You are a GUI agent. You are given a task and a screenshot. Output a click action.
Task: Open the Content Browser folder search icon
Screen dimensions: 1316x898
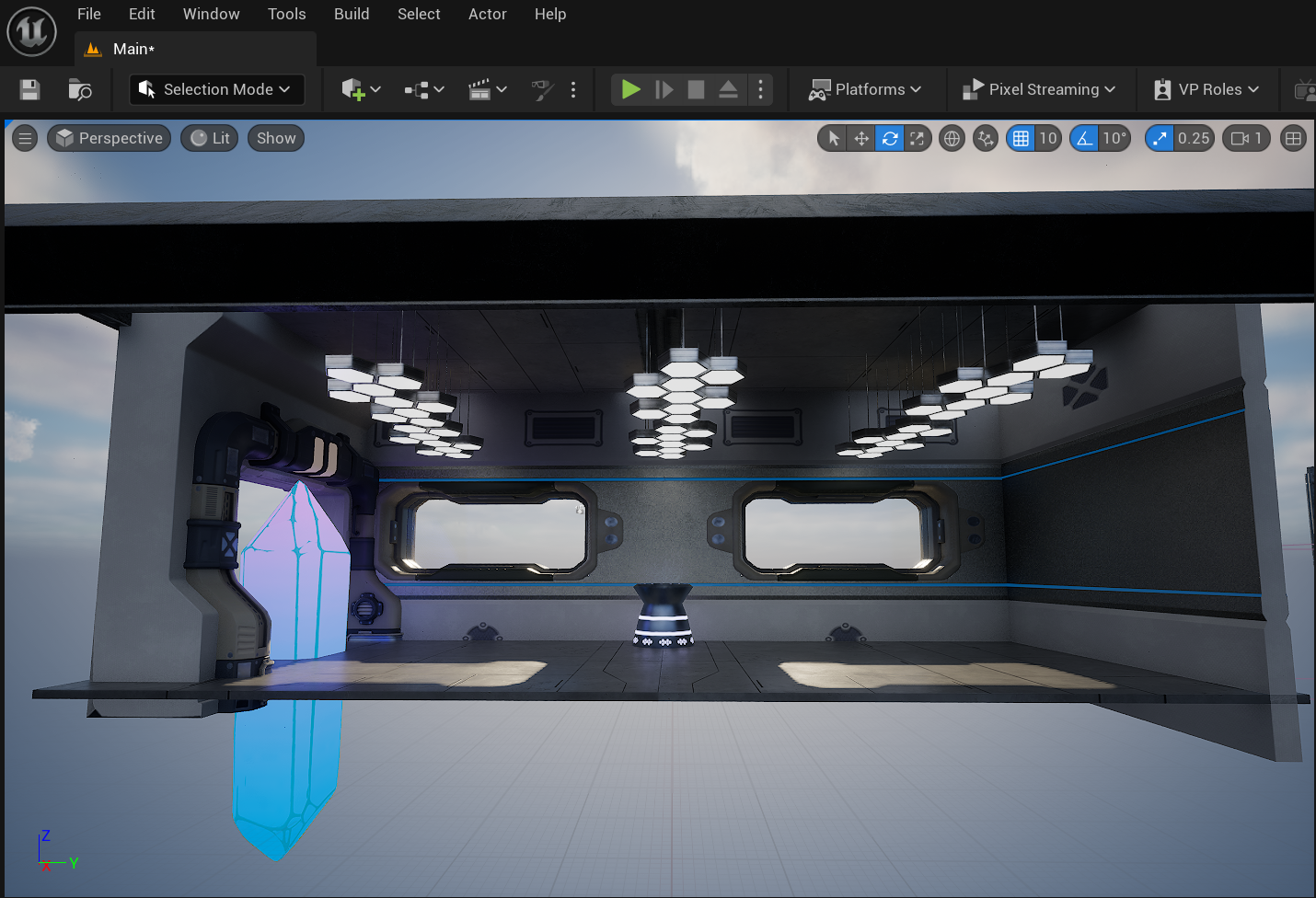click(x=80, y=89)
